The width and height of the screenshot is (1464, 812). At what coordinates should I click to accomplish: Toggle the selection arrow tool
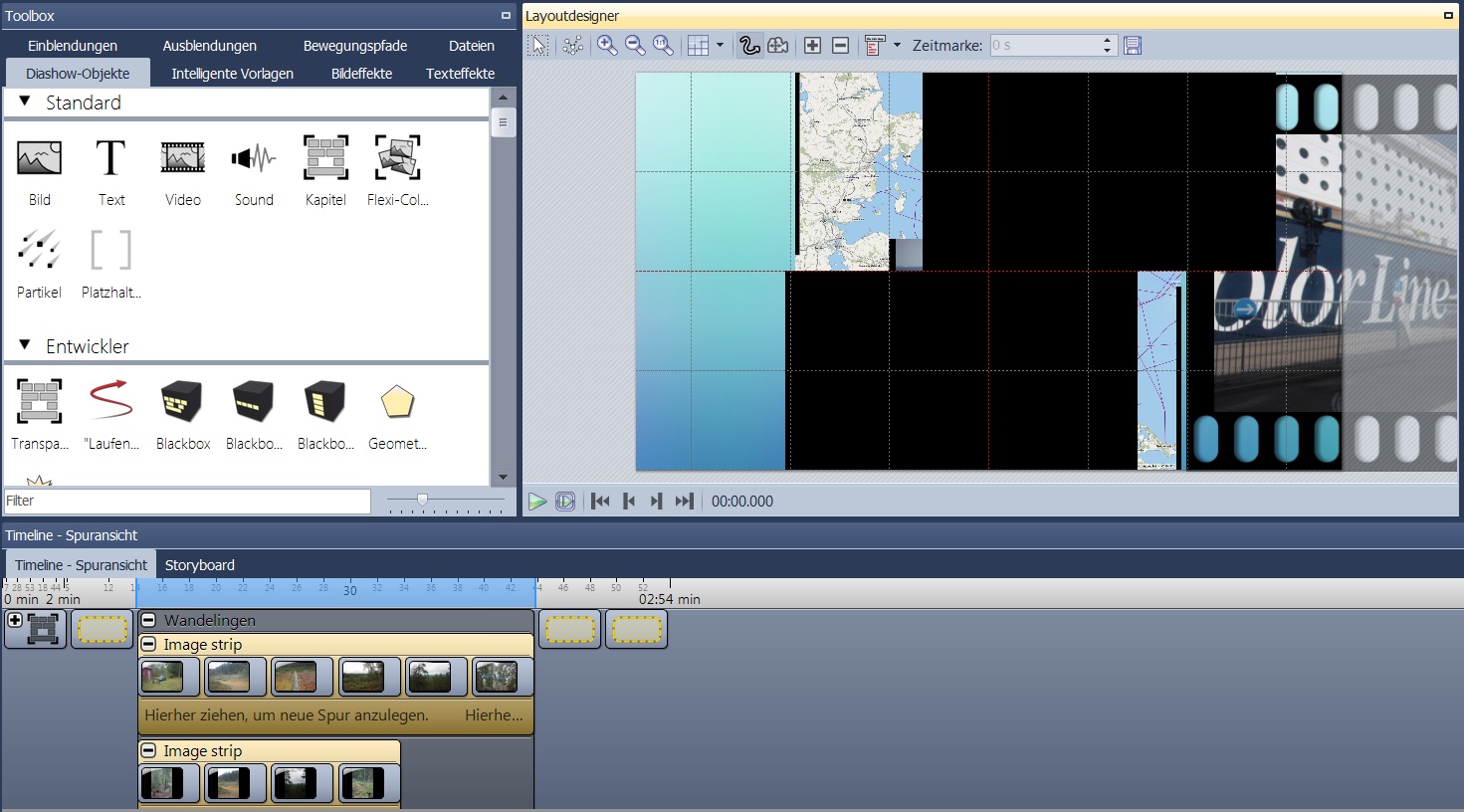tap(538, 46)
